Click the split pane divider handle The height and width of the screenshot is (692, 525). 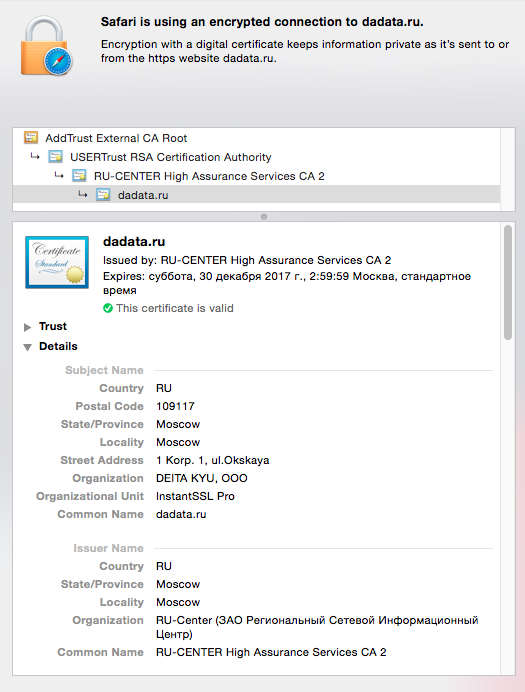point(264,217)
